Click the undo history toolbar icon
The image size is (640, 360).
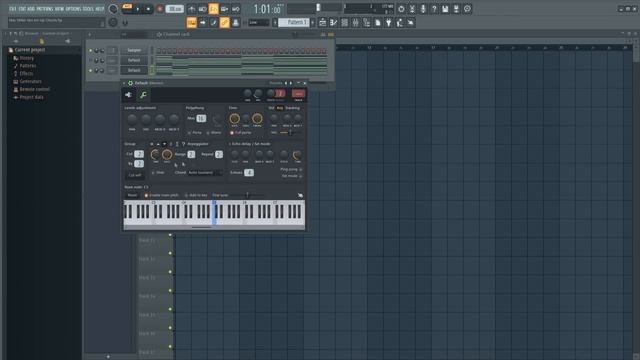click(x=401, y=9)
